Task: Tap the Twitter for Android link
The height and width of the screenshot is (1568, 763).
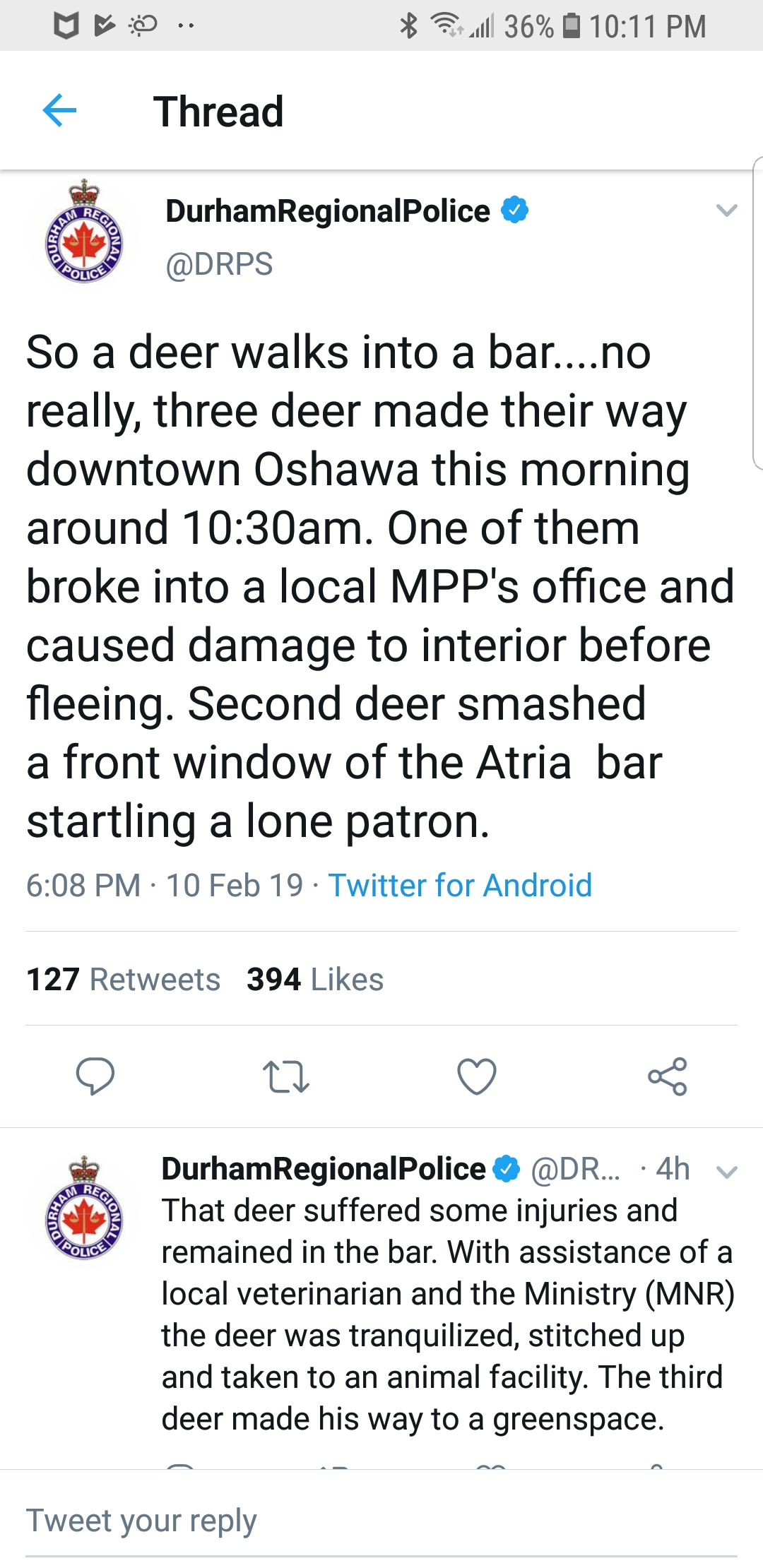Action: [460, 885]
